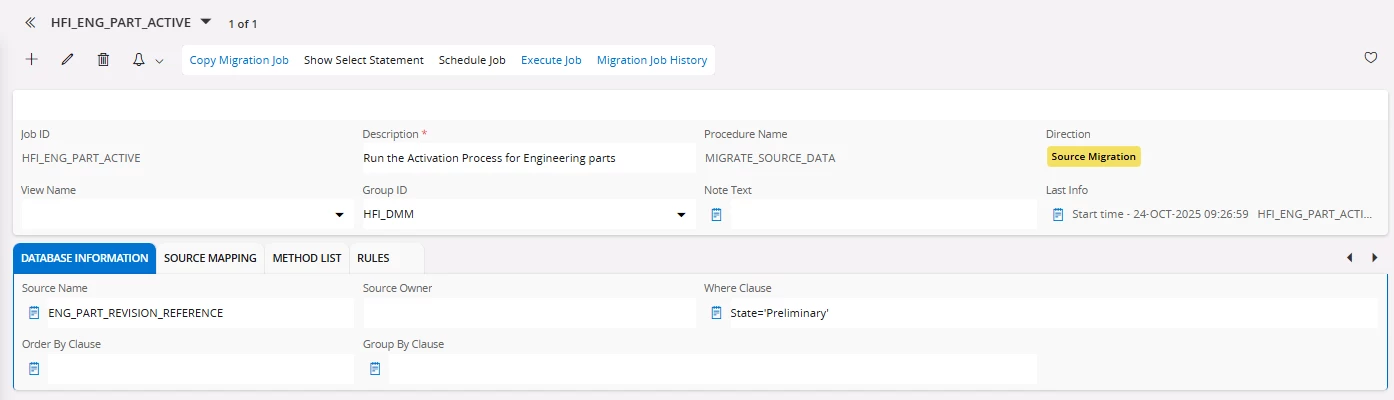The image size is (1394, 400).
Task: Expand the HFI_ENG_PART_ACTIVE record selector arrow
Action: tap(206, 21)
